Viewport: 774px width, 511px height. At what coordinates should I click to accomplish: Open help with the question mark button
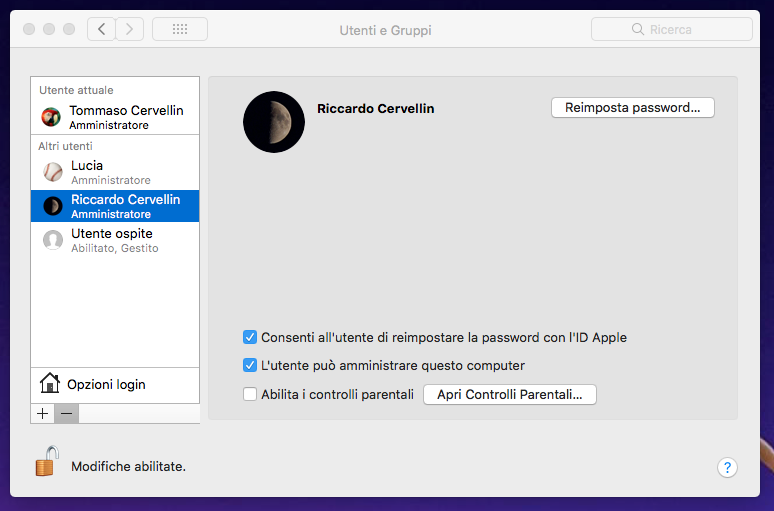coord(727,467)
